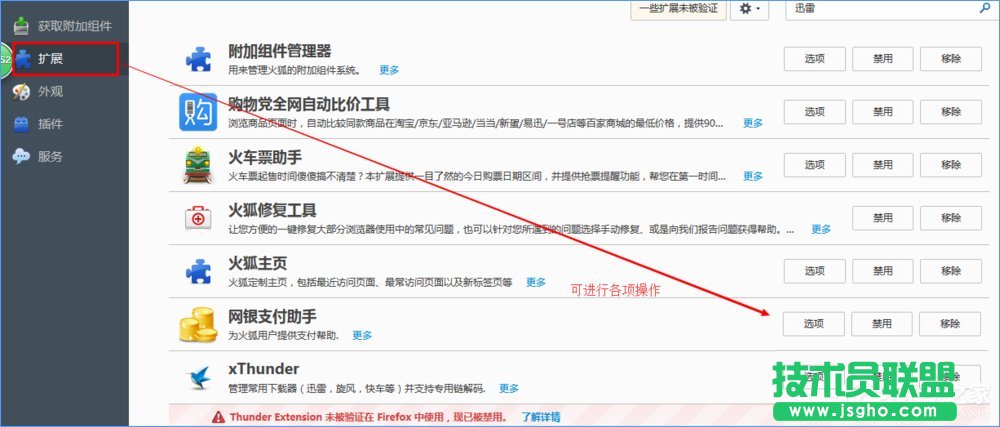Remove 火车票助手 extension
The width and height of the screenshot is (1000, 427).
[x=951, y=165]
